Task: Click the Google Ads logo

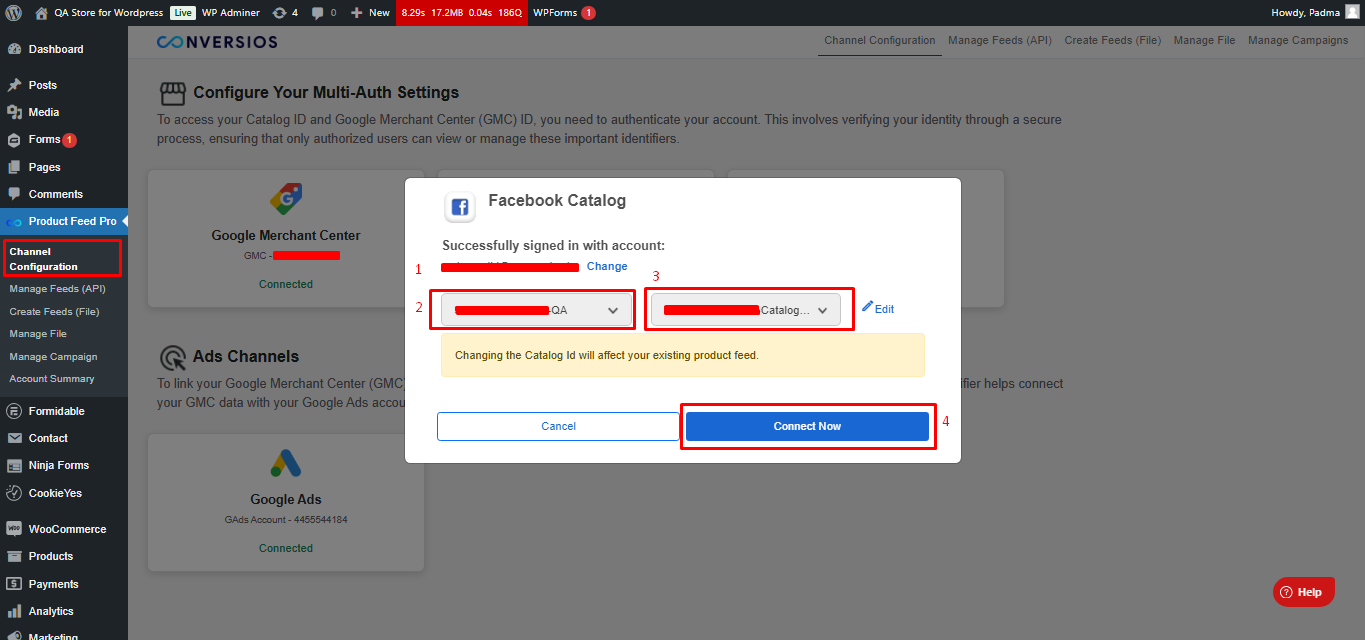Action: [286, 463]
